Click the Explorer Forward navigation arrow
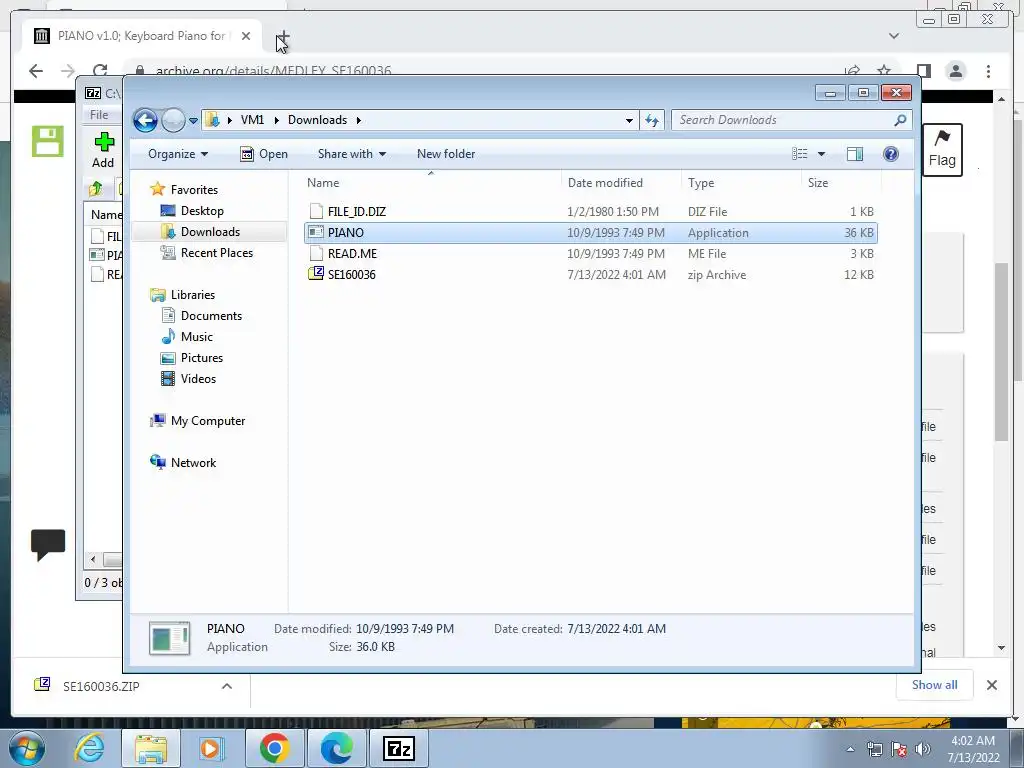Screen dimensions: 1024x768 (173, 120)
